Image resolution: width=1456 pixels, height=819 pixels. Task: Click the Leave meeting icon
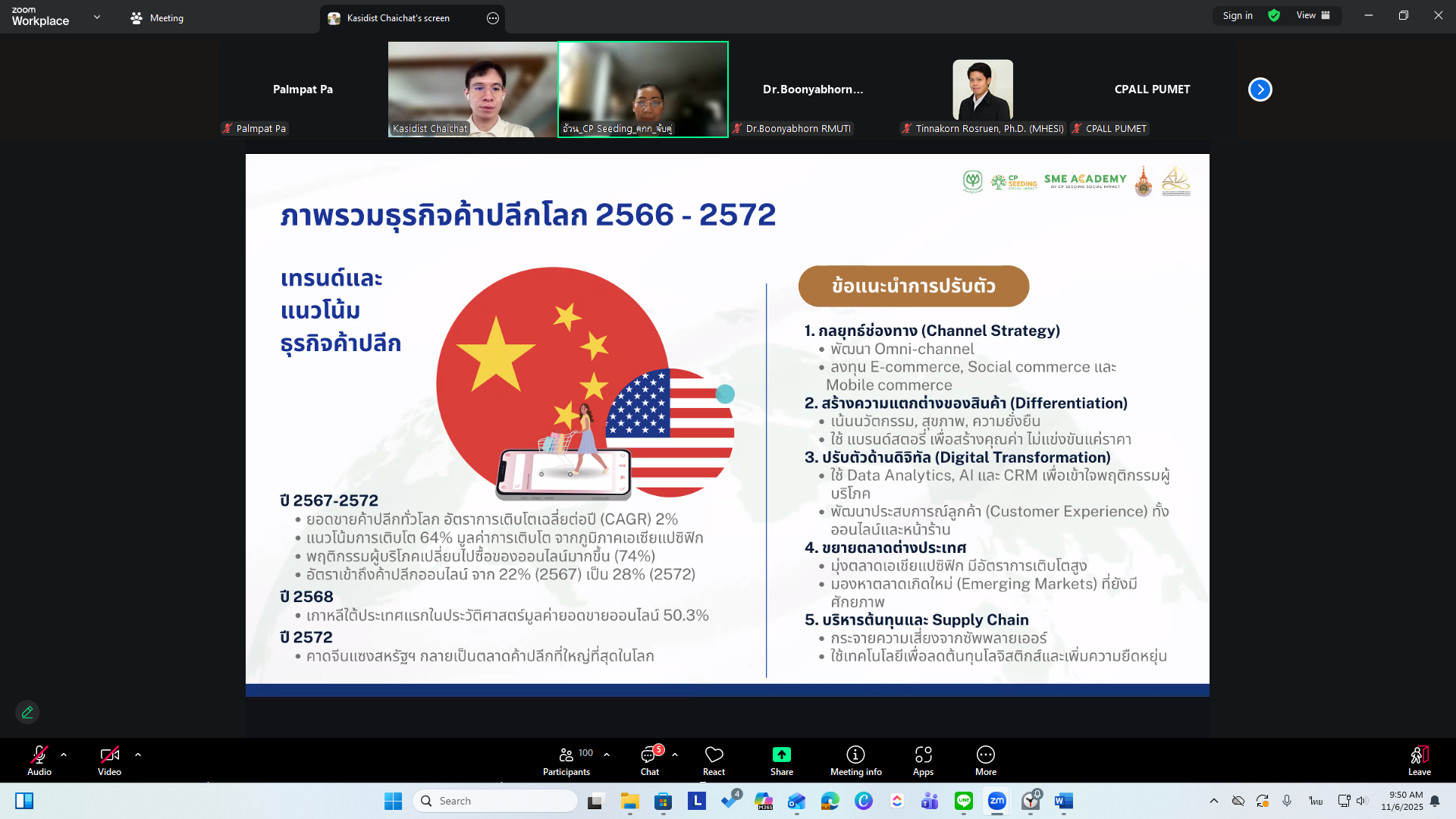click(1419, 755)
